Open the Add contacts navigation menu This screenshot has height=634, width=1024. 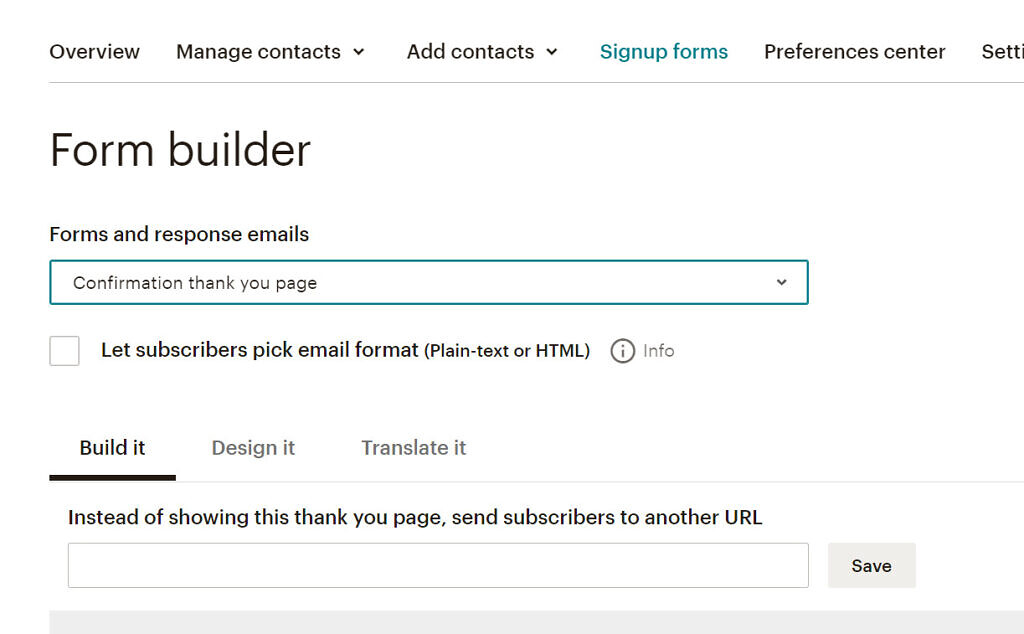coord(470,51)
